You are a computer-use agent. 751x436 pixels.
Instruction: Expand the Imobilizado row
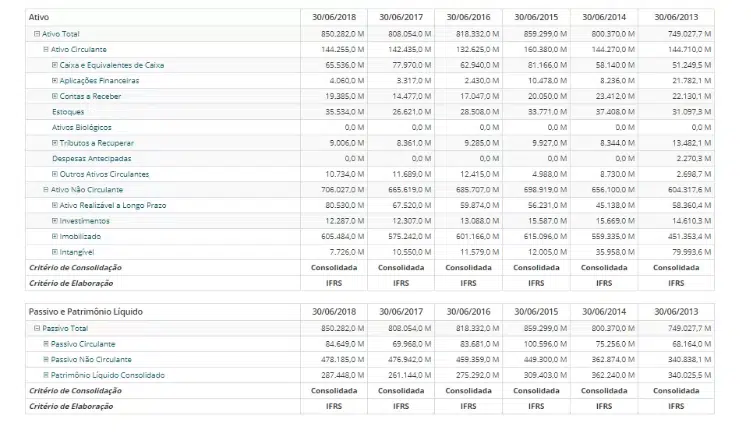coord(55,236)
